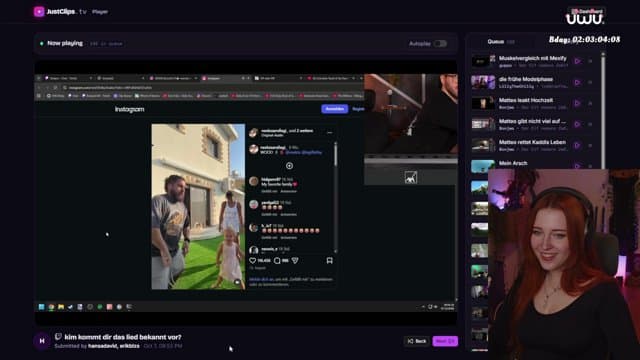This screenshot has width=640, height=360.
Task: Load more comments with plus circle
Action: pyautogui.click(x=289, y=166)
